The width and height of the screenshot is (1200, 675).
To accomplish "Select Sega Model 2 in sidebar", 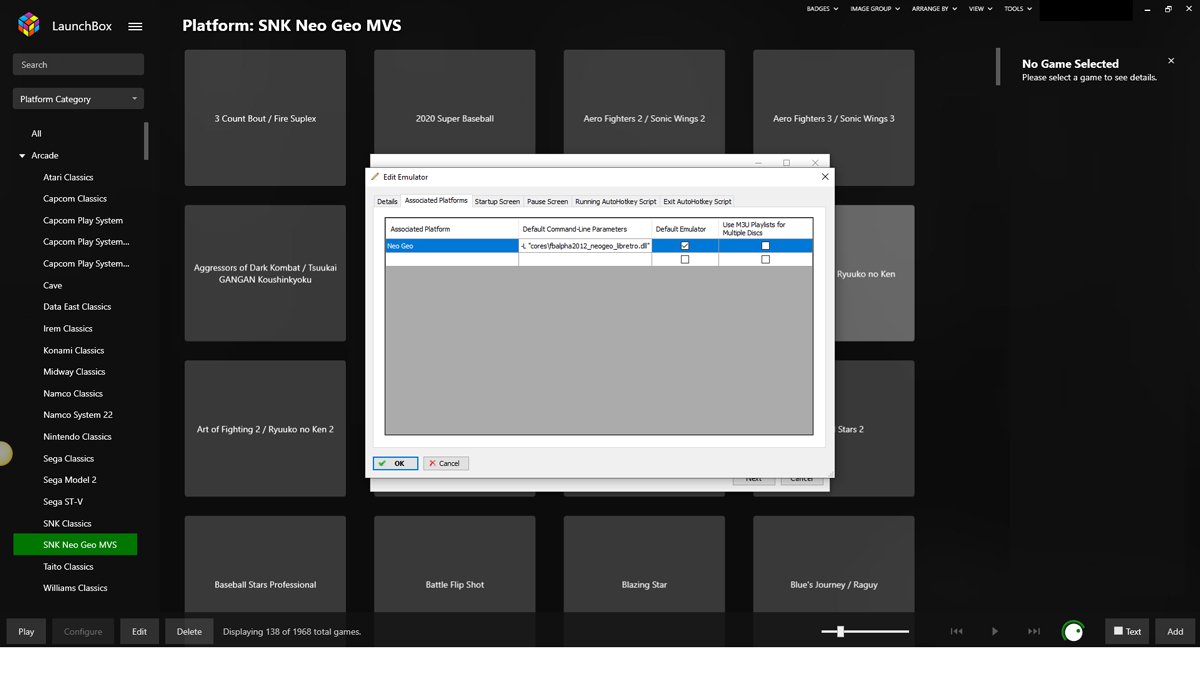I will point(70,480).
